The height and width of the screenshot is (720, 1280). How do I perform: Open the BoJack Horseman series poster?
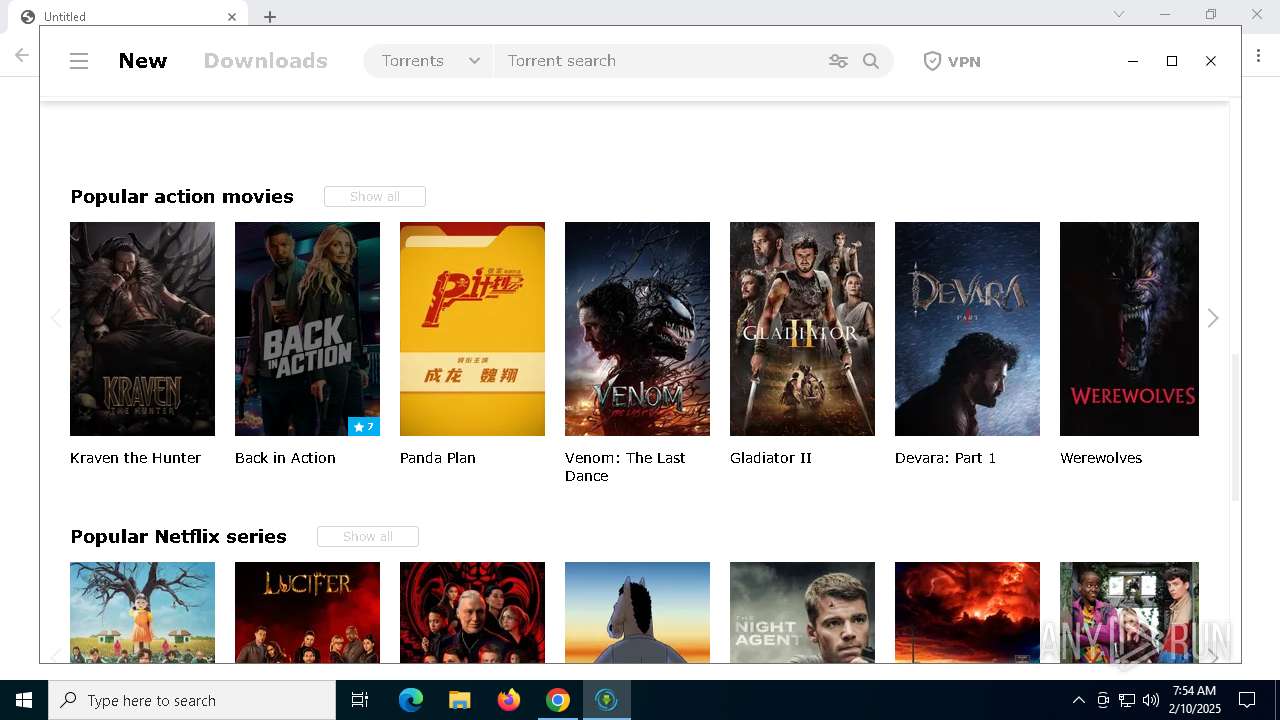pos(637,612)
